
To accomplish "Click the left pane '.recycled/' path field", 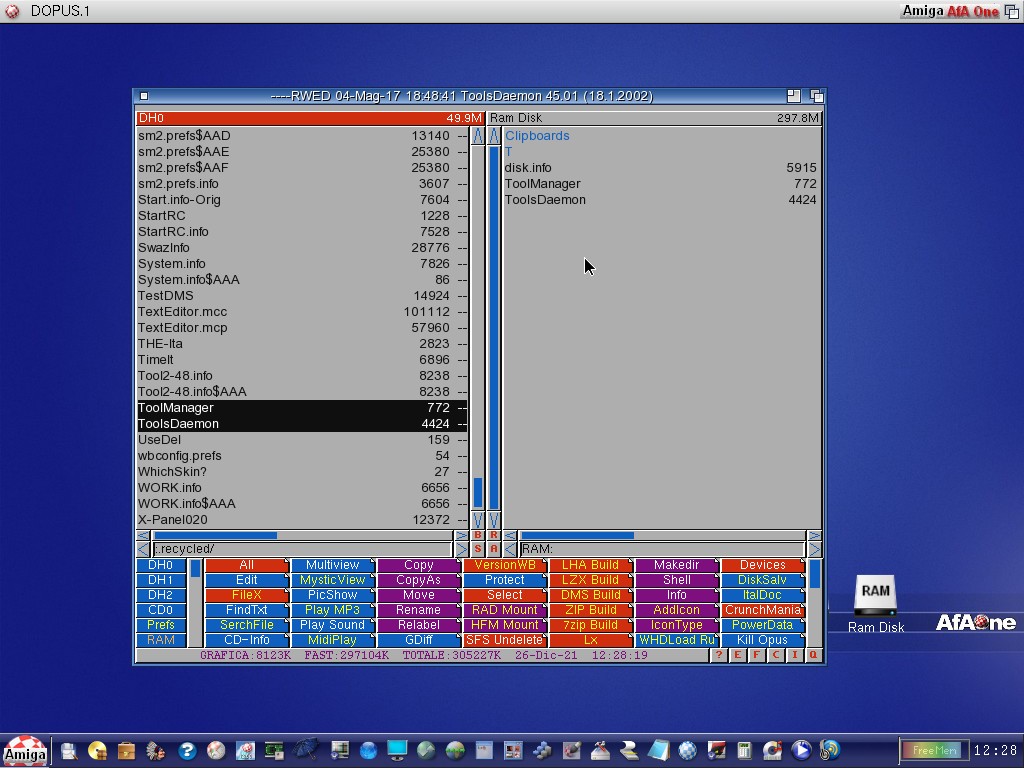I will pyautogui.click(x=300, y=549).
